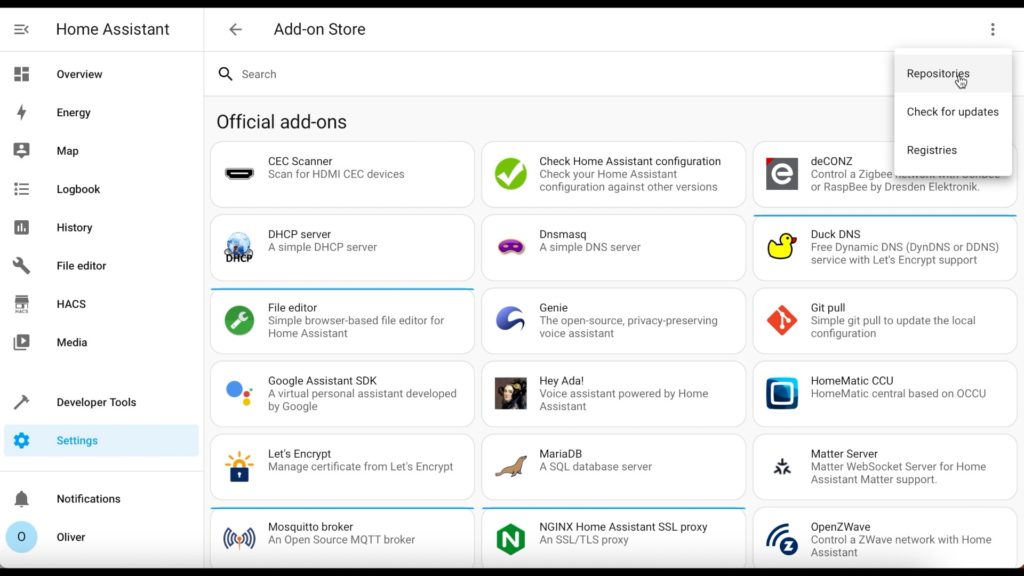Open the Genie voice assistant add-on
Viewport: 1024px width, 576px height.
[613, 321]
